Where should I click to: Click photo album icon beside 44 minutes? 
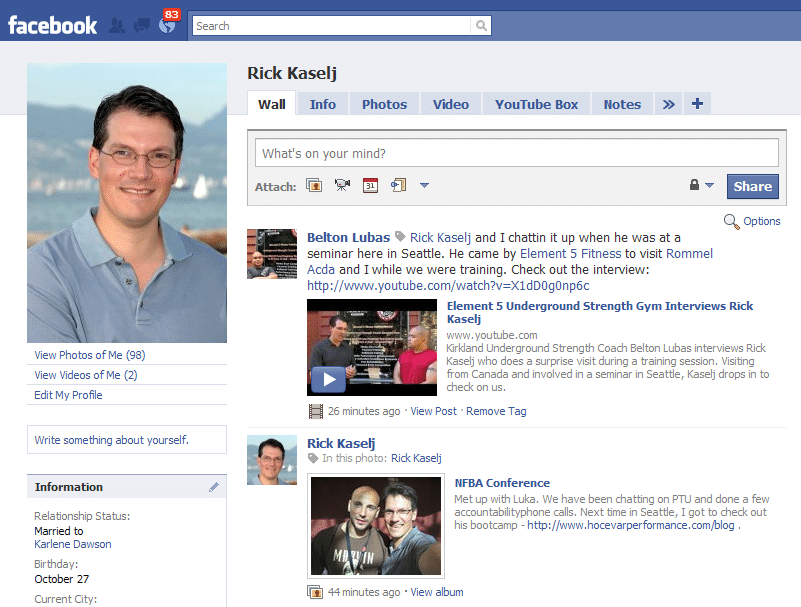[315, 592]
